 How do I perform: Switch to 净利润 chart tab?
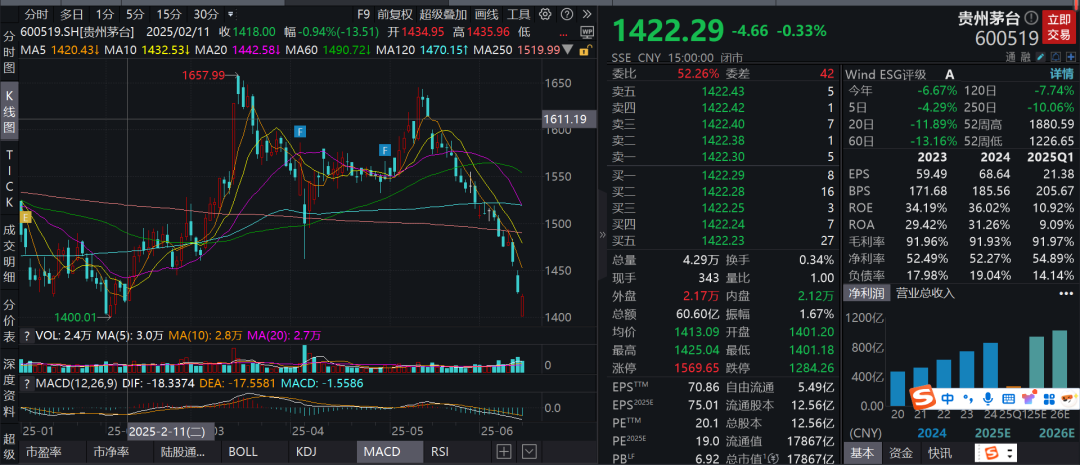pos(866,293)
